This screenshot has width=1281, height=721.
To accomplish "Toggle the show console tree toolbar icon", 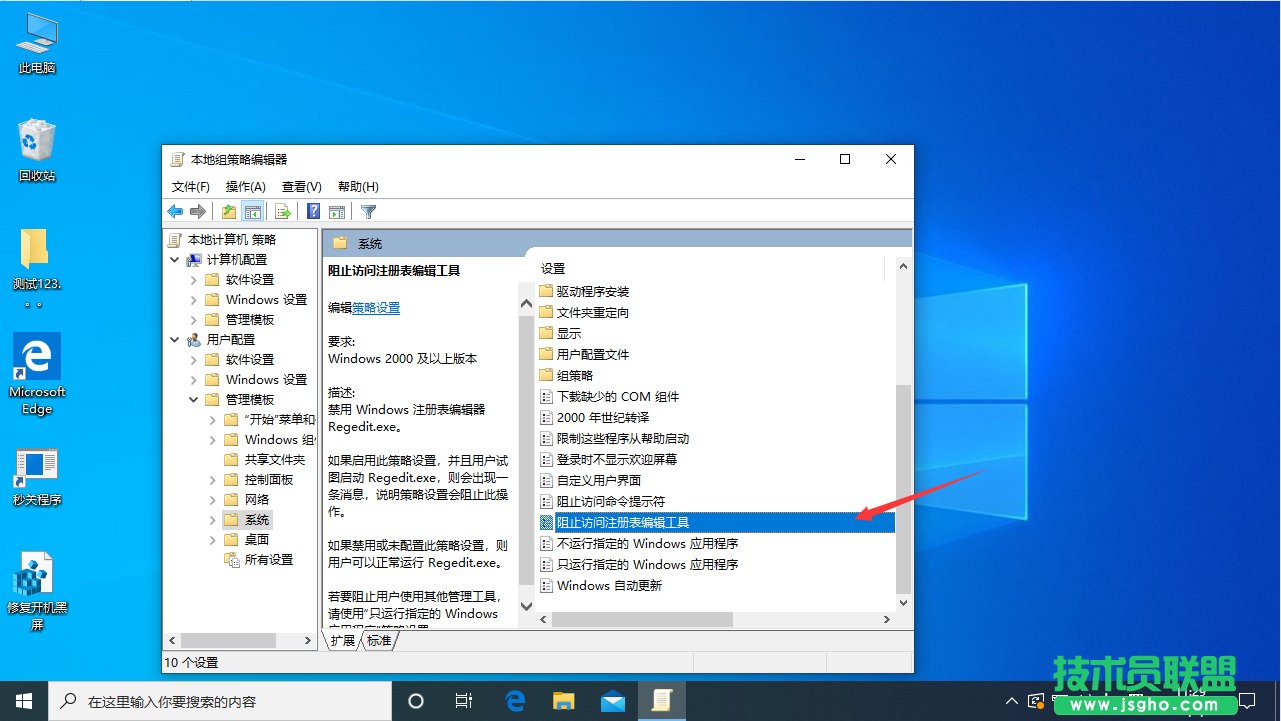I will 252,211.
